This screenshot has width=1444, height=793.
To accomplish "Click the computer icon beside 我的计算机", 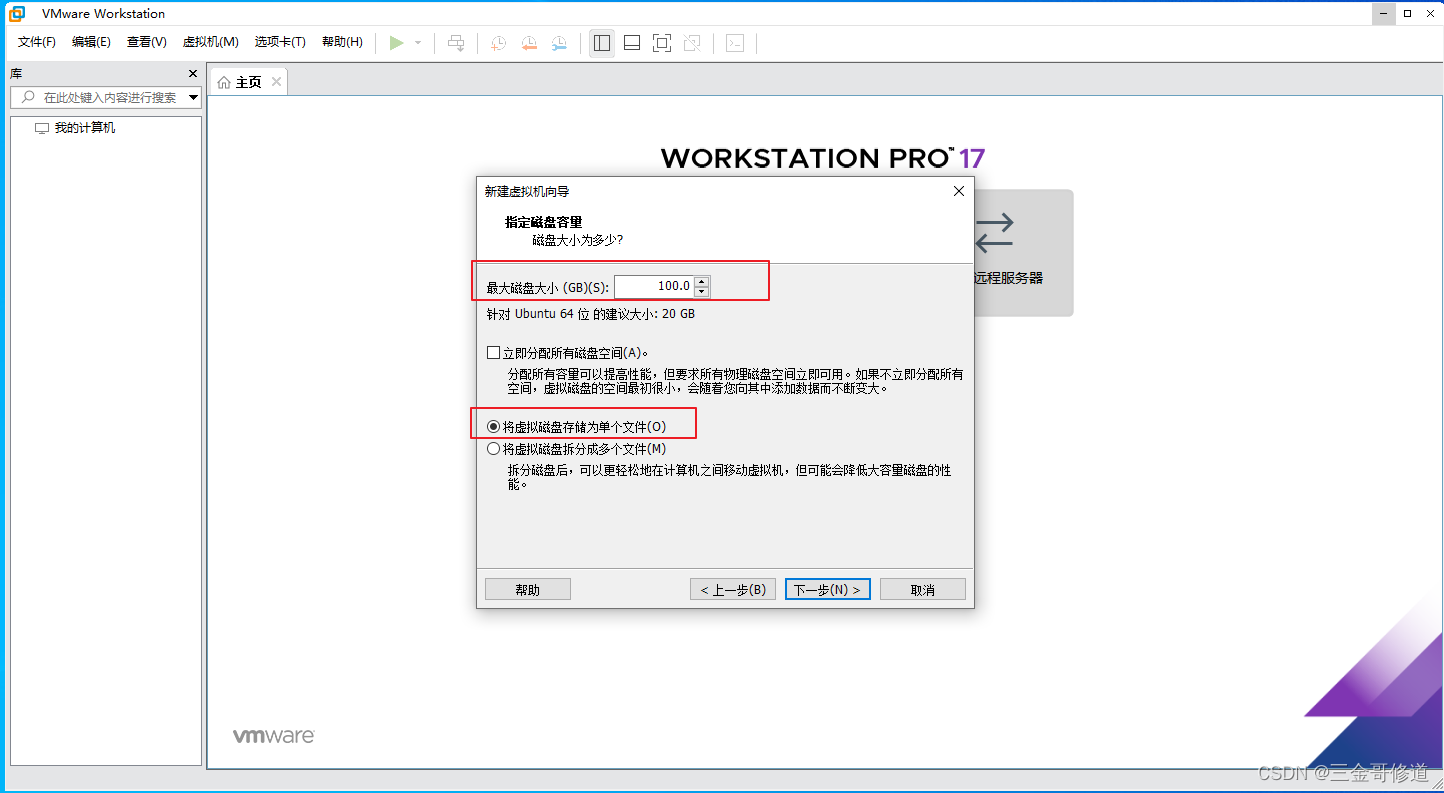I will [42, 128].
